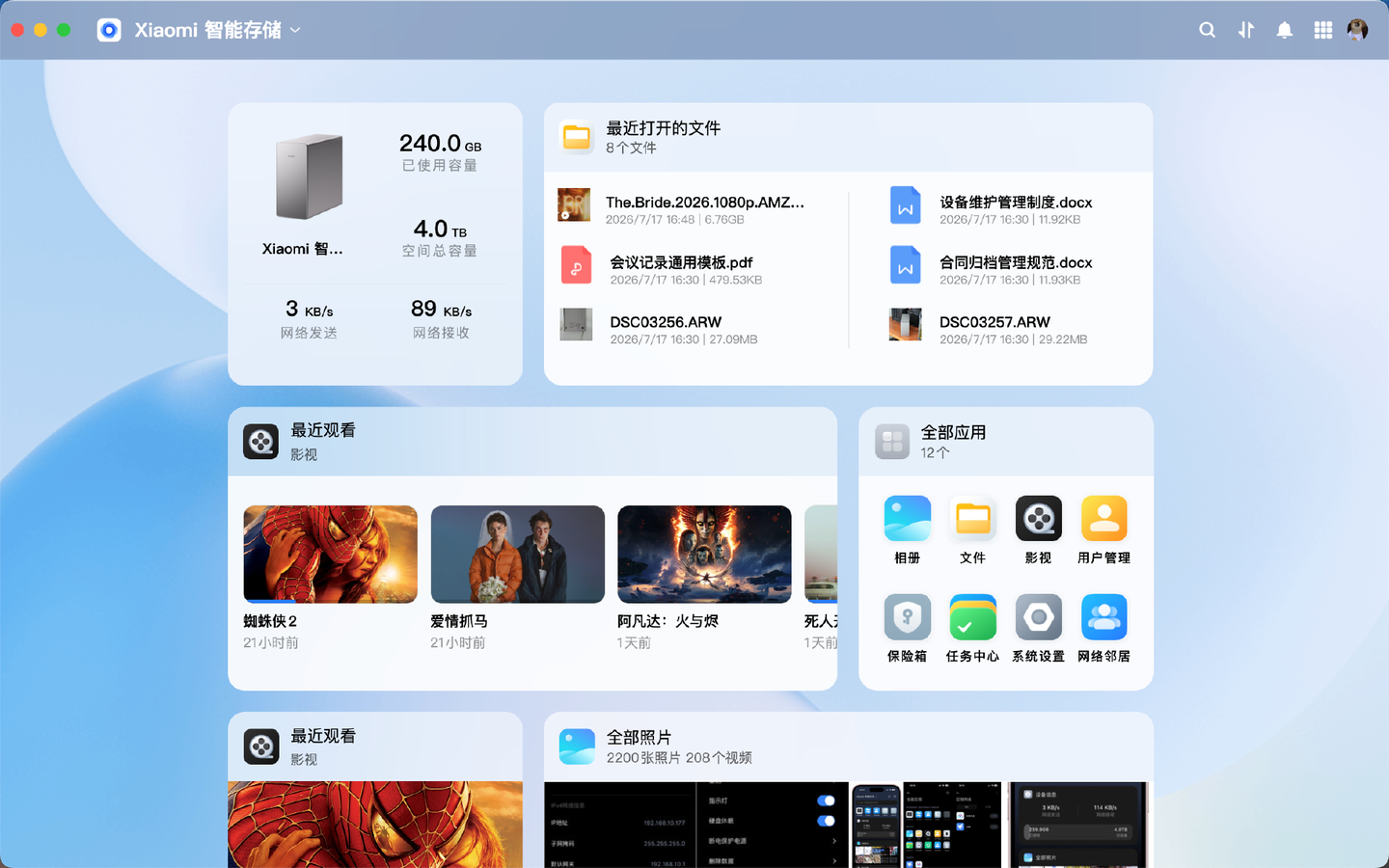Play the 爱情抓马 movie thumbnail

pos(518,555)
